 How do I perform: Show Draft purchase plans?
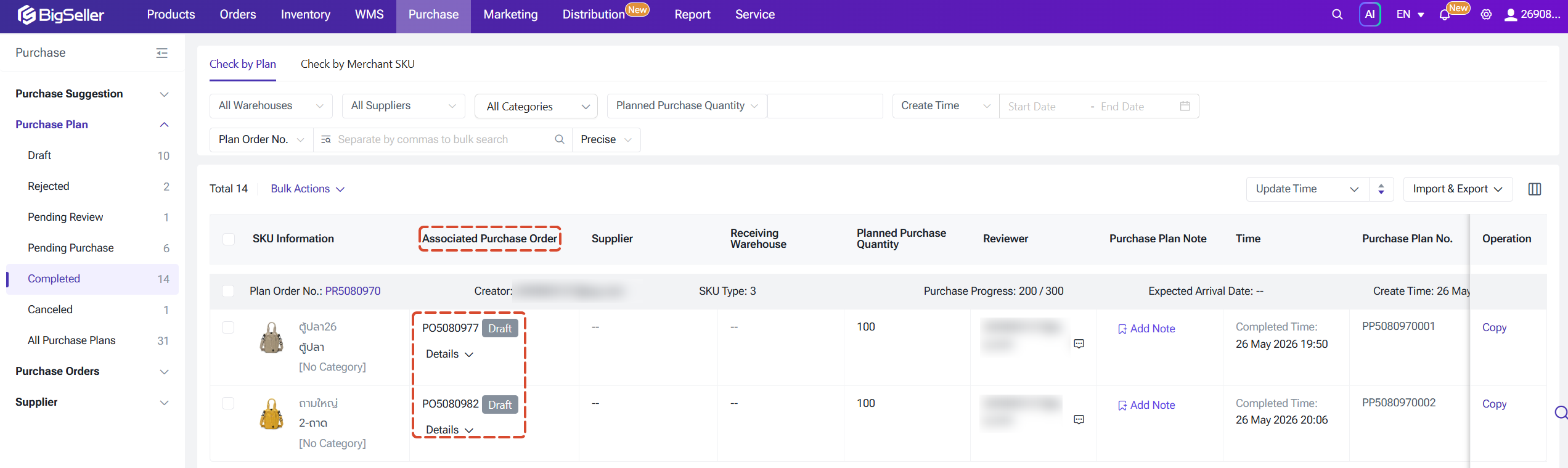[92, 155]
